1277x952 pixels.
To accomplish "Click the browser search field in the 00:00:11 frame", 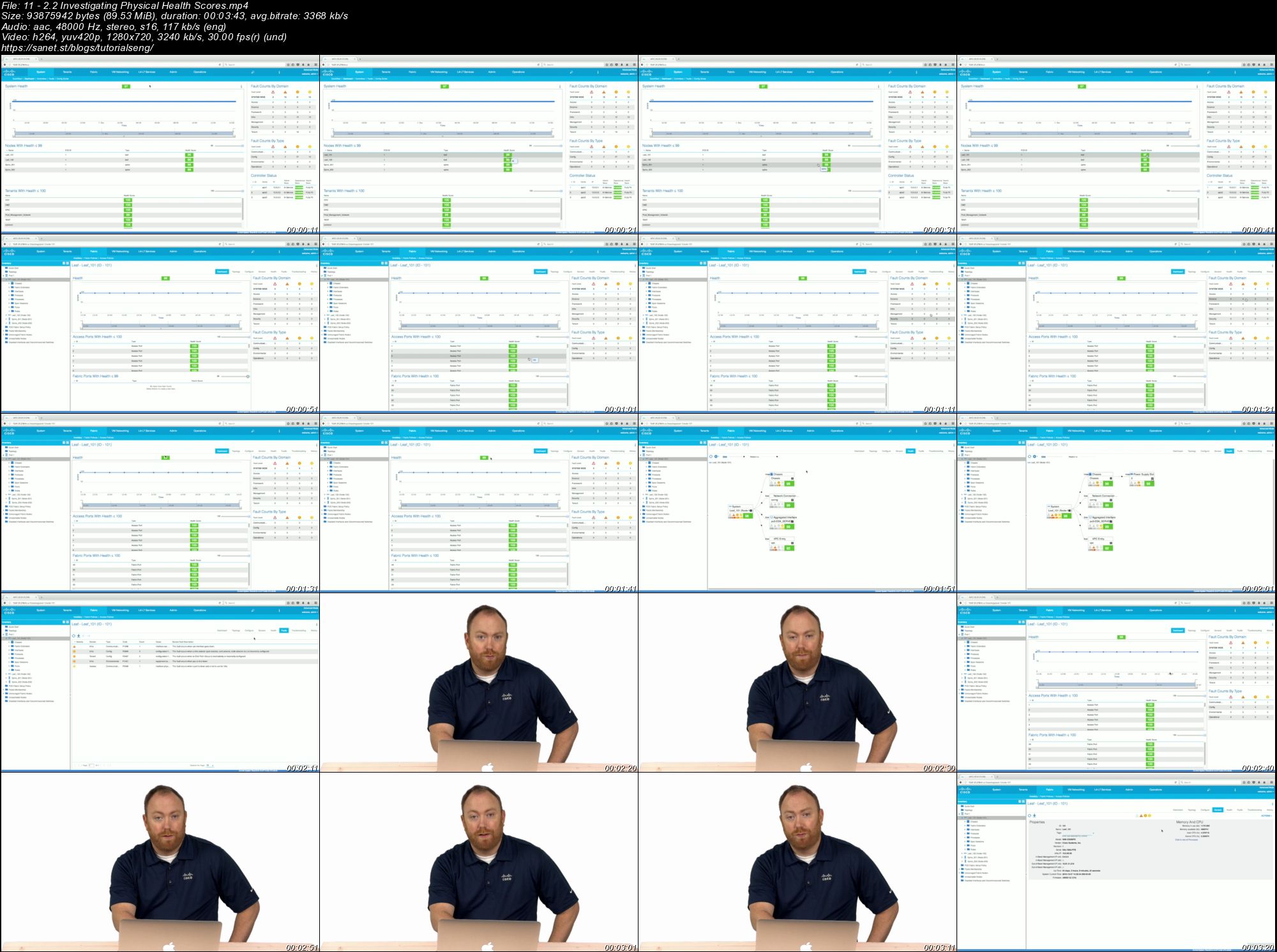I will pyautogui.click(x=253, y=64).
